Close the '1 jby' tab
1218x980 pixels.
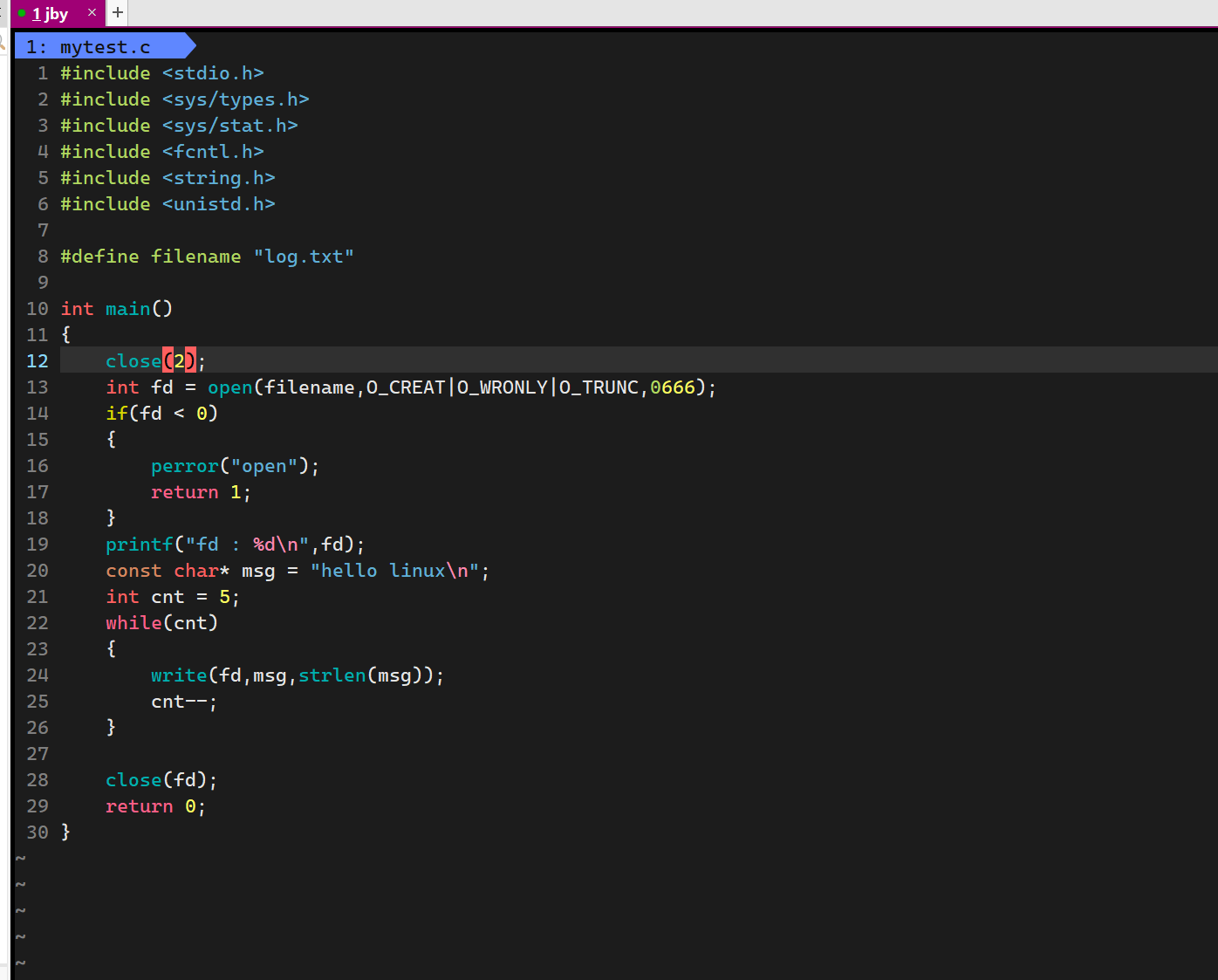(92, 12)
